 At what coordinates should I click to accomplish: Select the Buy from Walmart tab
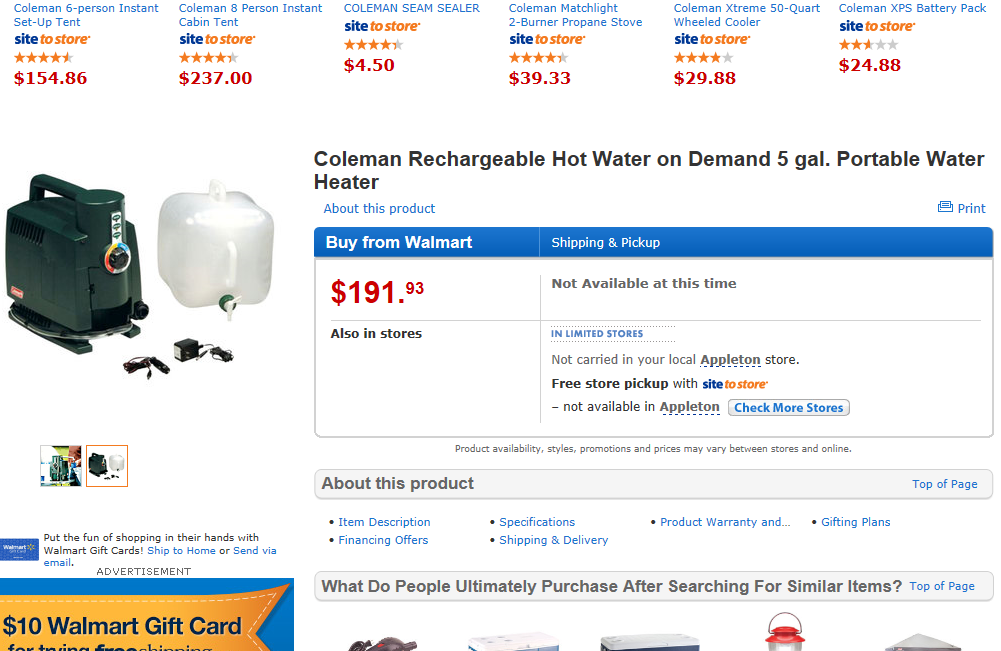pyautogui.click(x=399, y=243)
